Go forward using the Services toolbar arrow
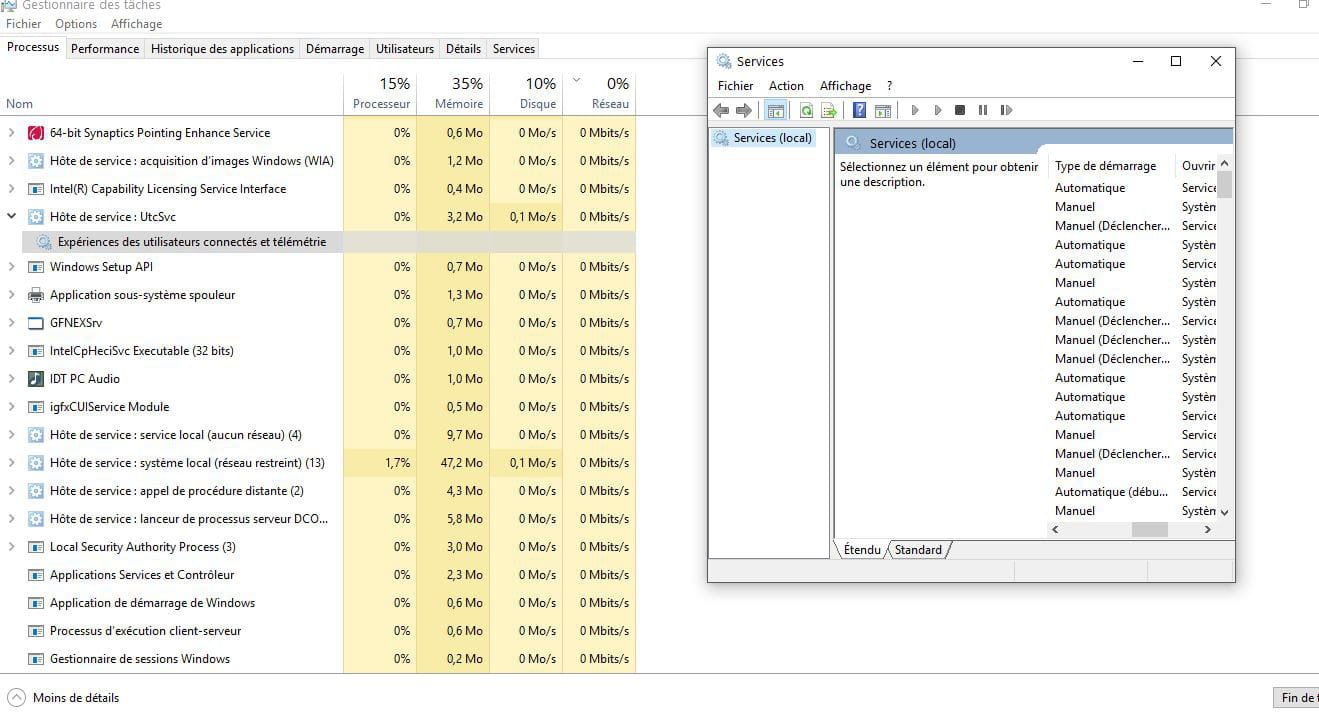1319x713 pixels. 744,110
